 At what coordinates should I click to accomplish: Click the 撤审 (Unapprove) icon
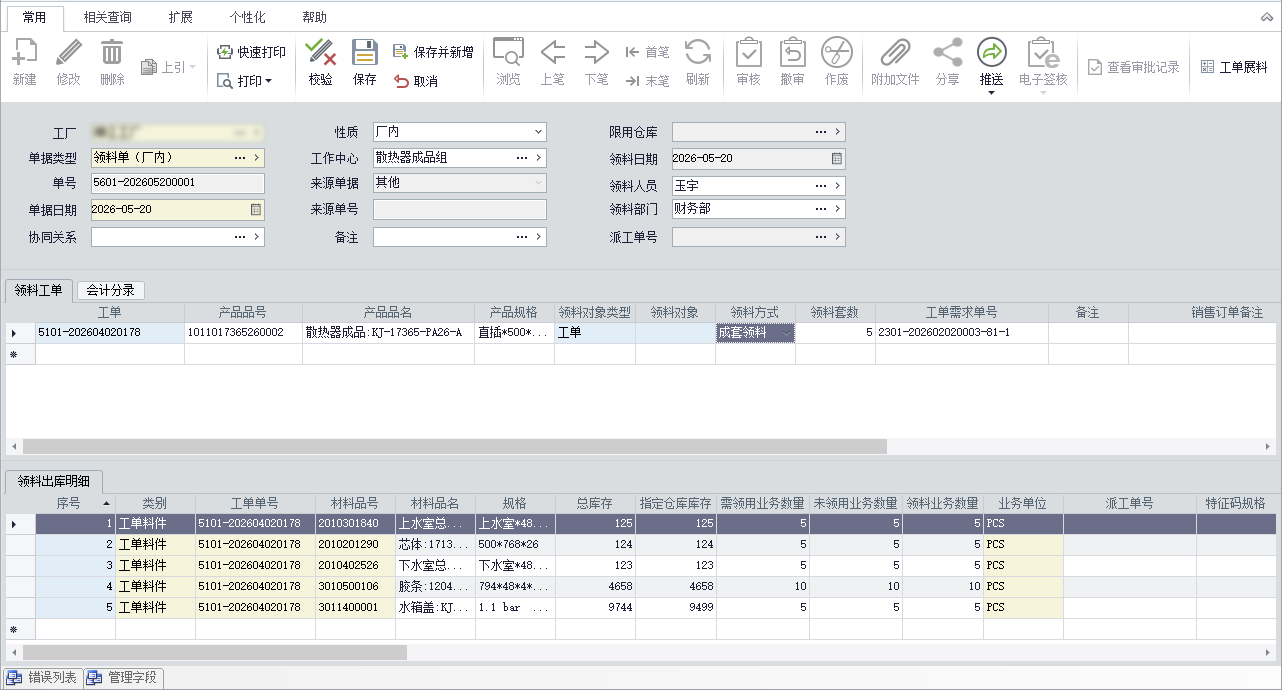792,52
